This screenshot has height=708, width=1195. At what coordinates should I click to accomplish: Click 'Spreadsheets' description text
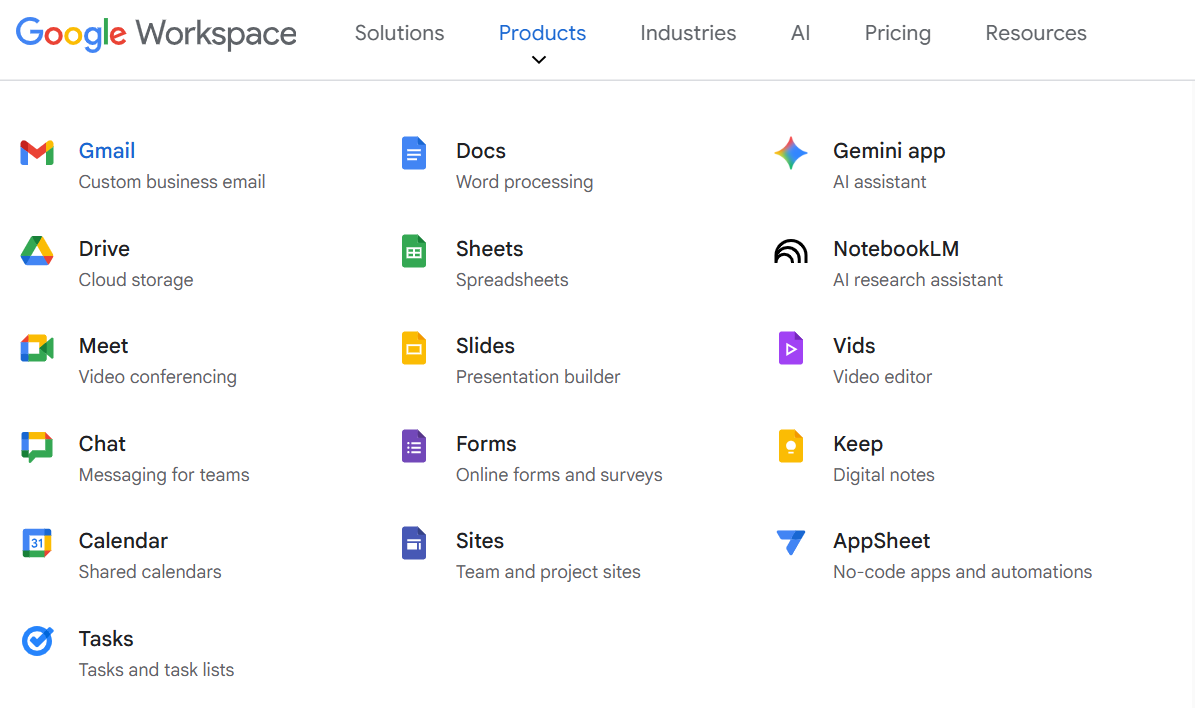tap(512, 280)
